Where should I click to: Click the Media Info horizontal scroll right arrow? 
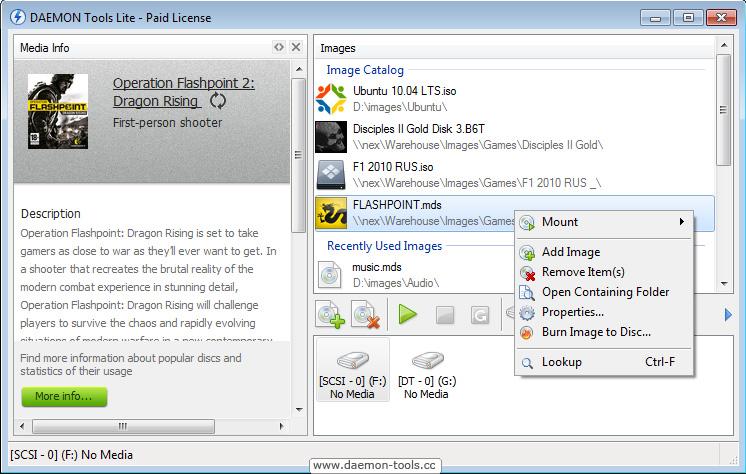[282, 426]
